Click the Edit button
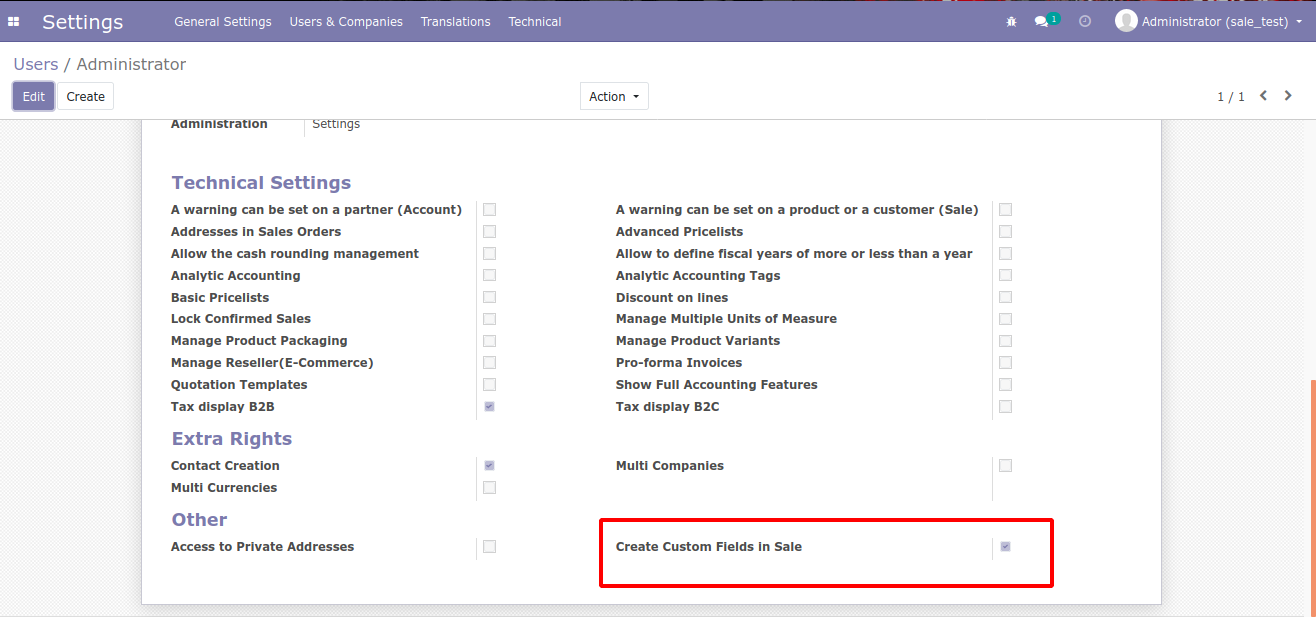Image resolution: width=1316 pixels, height=617 pixels. [34, 96]
